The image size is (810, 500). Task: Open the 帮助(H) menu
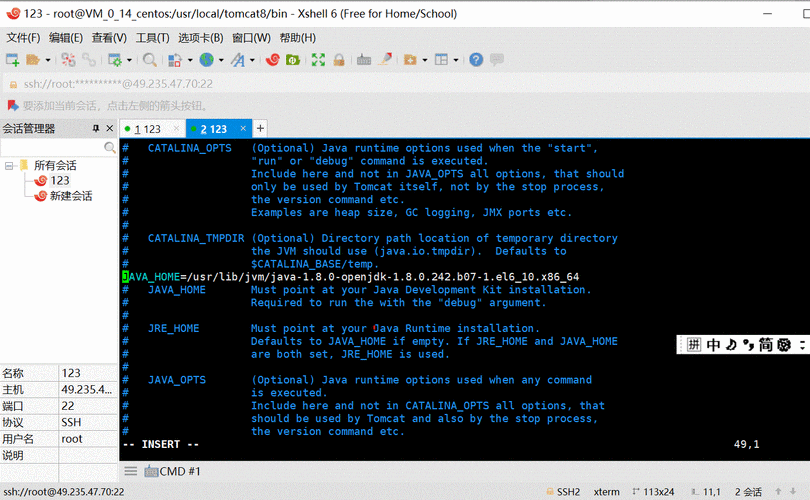298,38
